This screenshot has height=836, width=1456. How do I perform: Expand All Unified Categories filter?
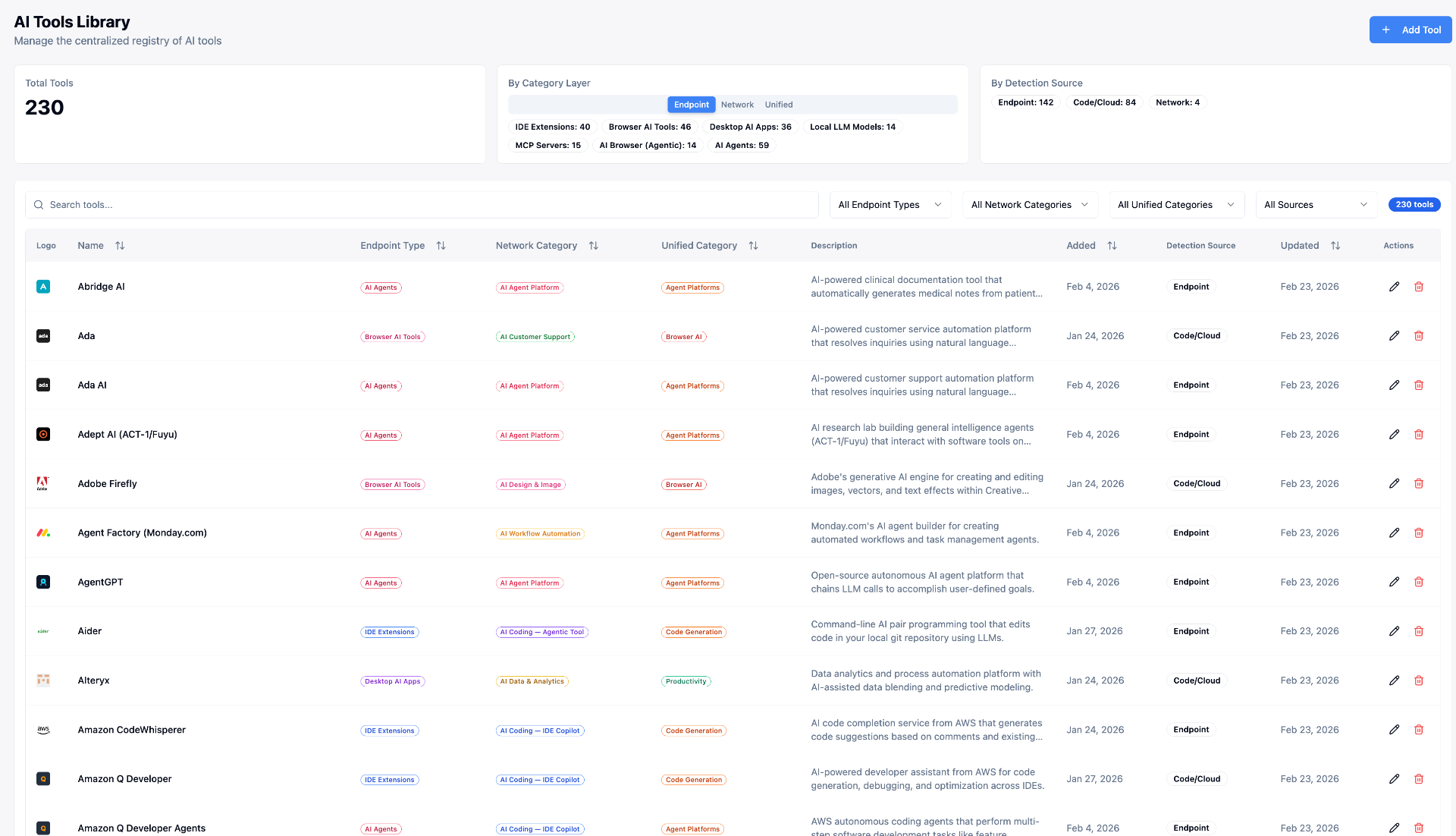click(1176, 205)
